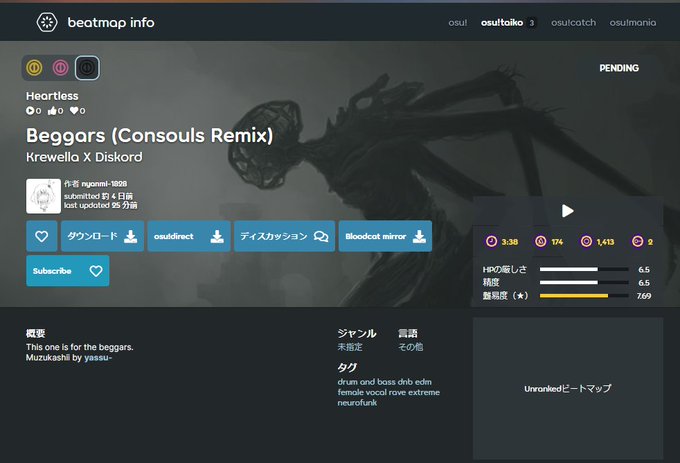Click the Heartless difficulty name
The image size is (680, 463).
tap(52, 96)
